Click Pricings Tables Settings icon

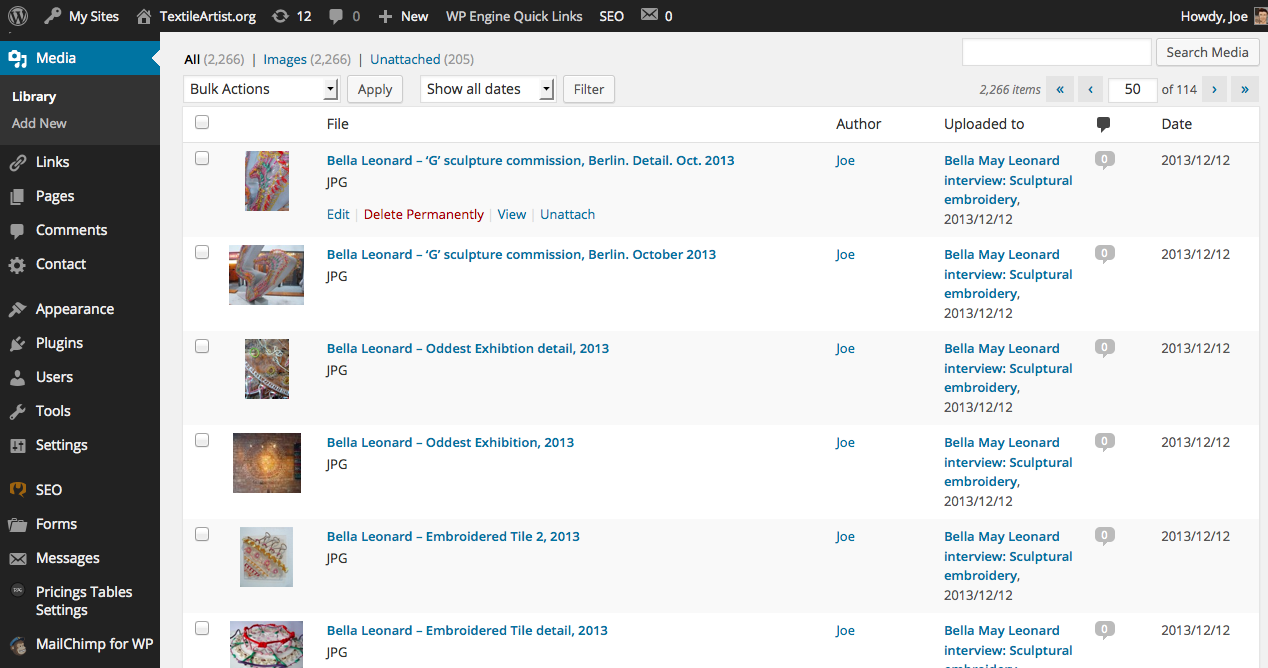(x=17, y=591)
